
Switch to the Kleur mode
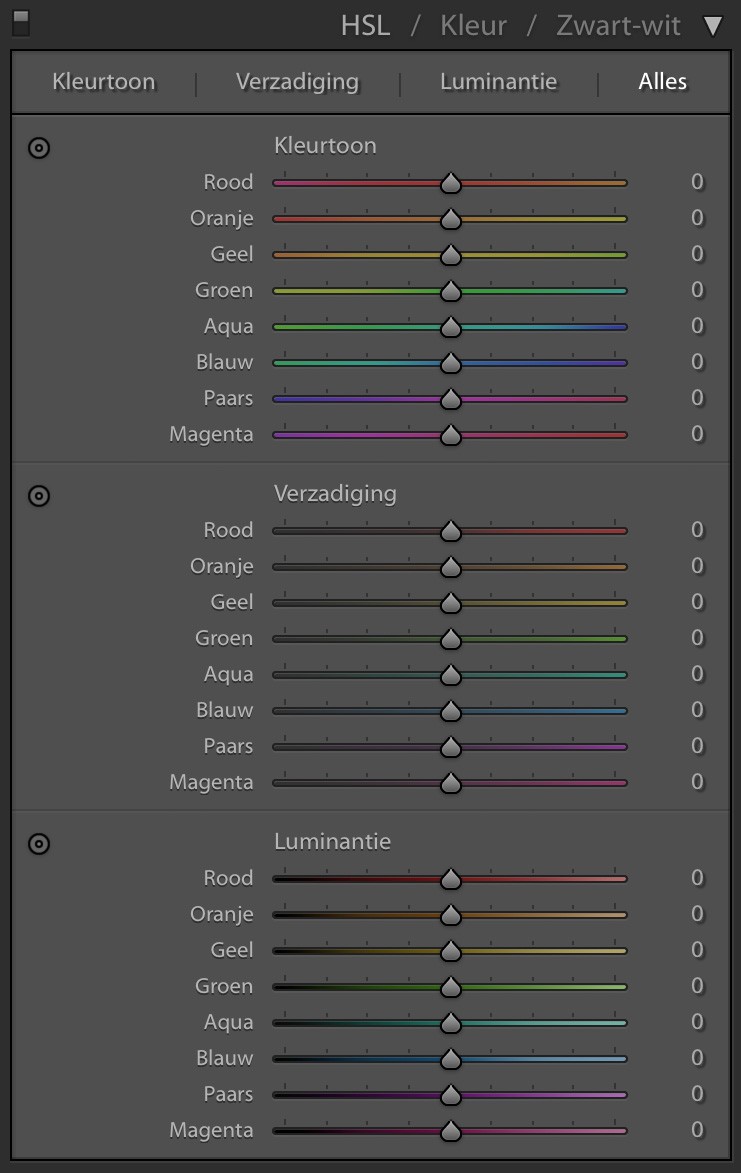tap(472, 25)
